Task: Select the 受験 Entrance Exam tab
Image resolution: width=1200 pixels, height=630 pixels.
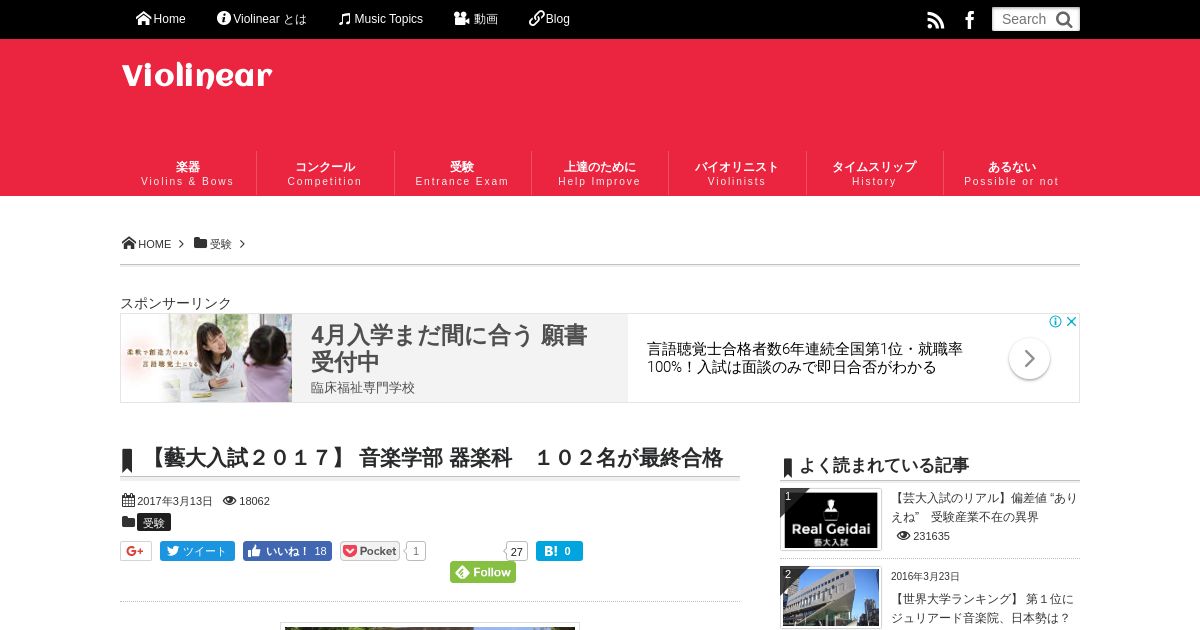Action: 462,173
